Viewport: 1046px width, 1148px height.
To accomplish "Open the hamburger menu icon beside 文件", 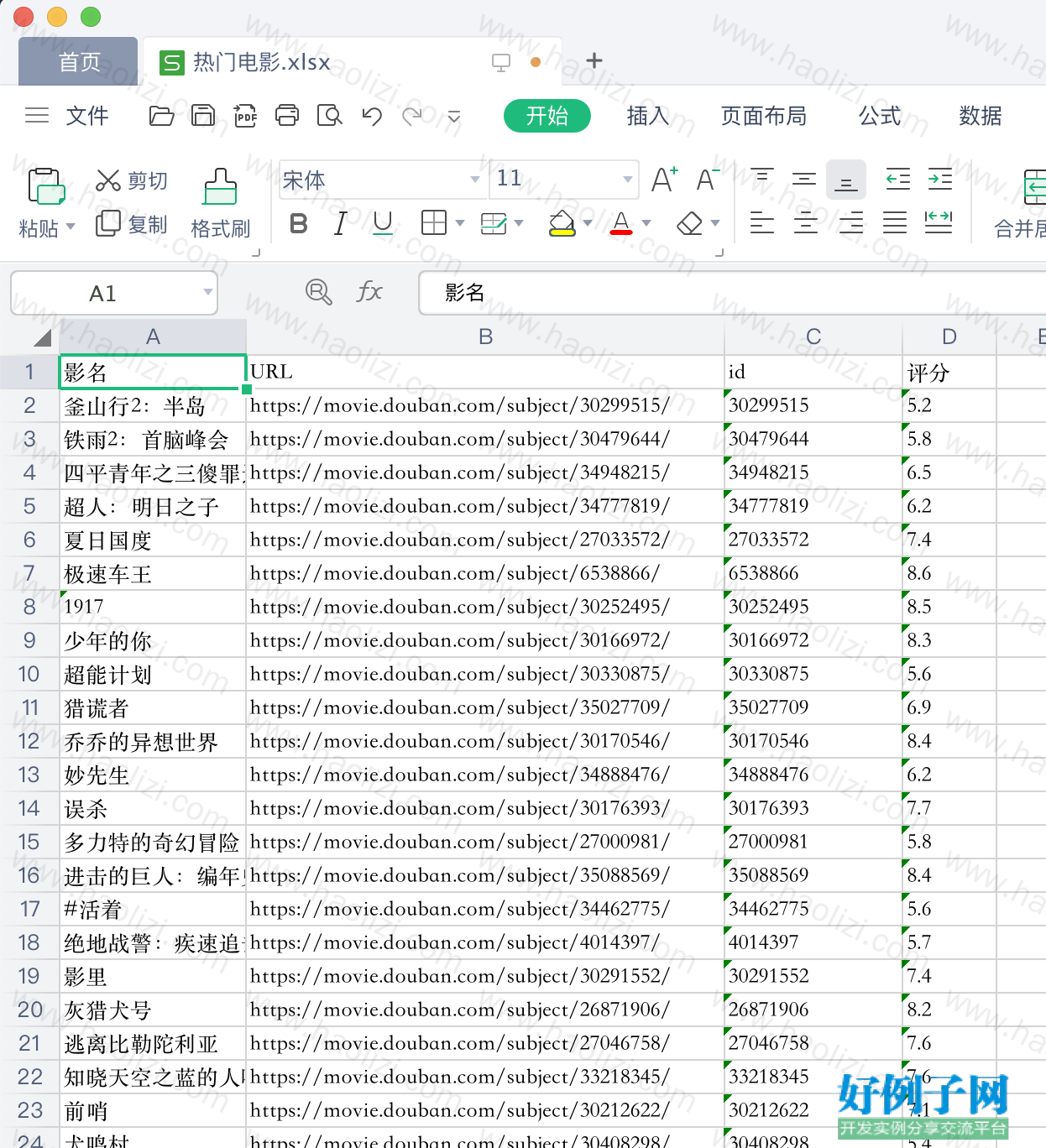I will click(37, 116).
